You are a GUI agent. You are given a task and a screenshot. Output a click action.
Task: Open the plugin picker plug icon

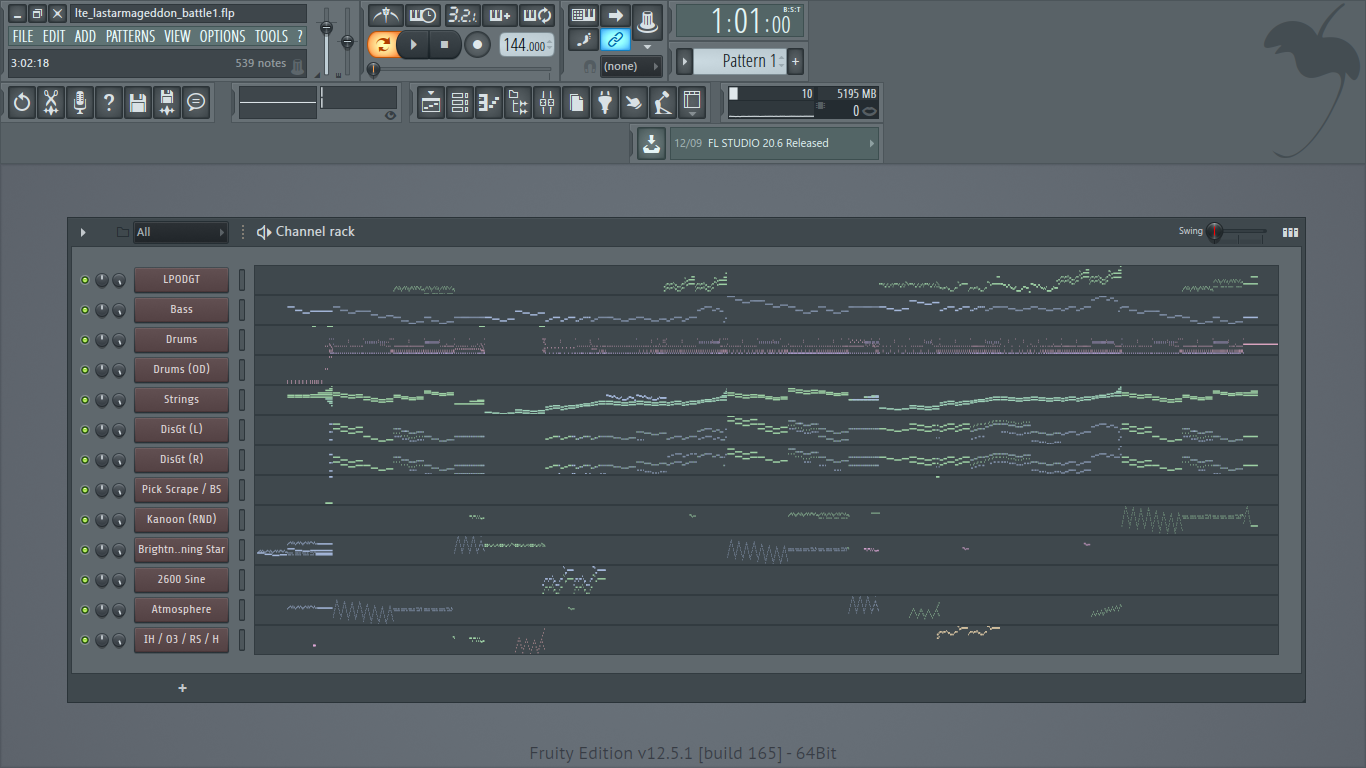605,102
